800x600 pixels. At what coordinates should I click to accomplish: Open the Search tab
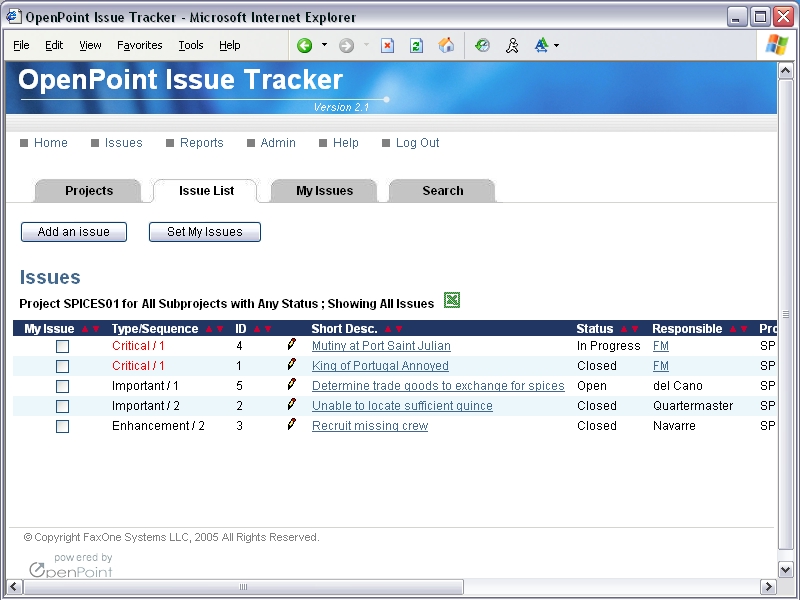pos(442,191)
